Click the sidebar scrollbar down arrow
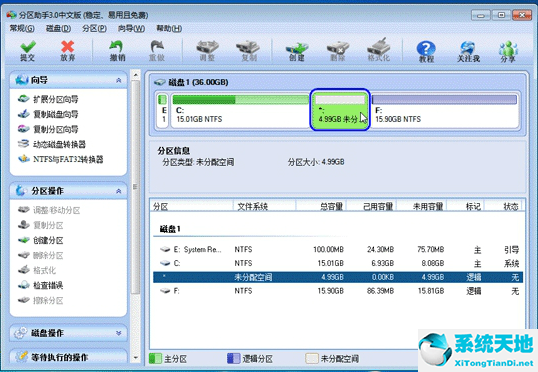The image size is (538, 372). point(136,357)
